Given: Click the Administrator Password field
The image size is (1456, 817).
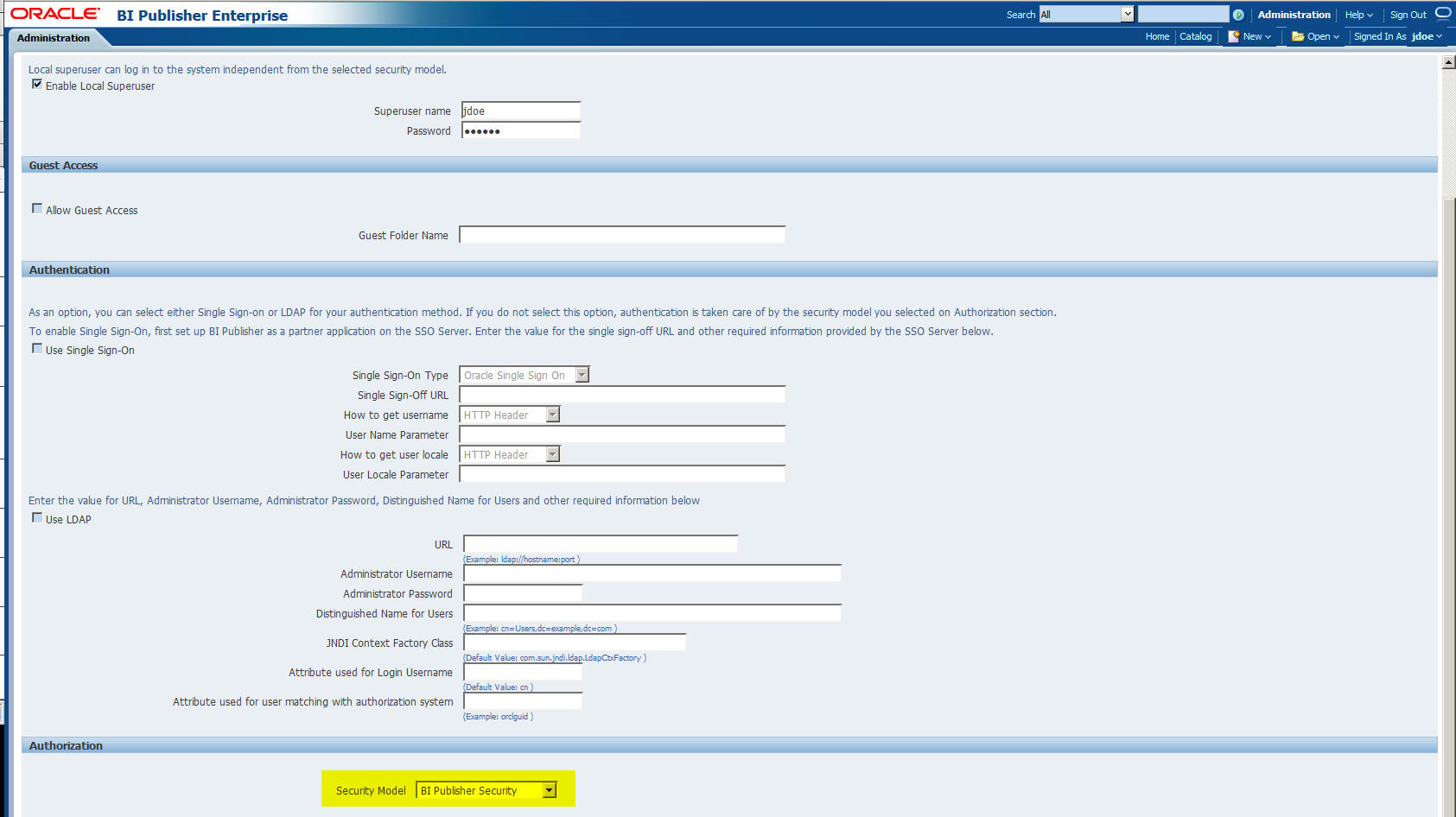Looking at the screenshot, I should pos(523,593).
